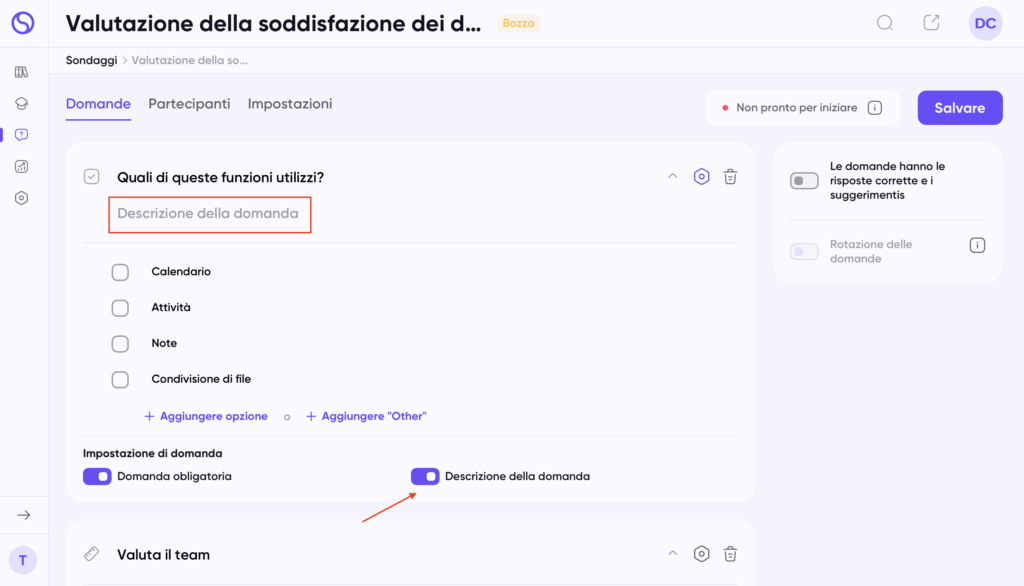Open settings for 'Quali di queste funzioni' question

click(x=702, y=177)
